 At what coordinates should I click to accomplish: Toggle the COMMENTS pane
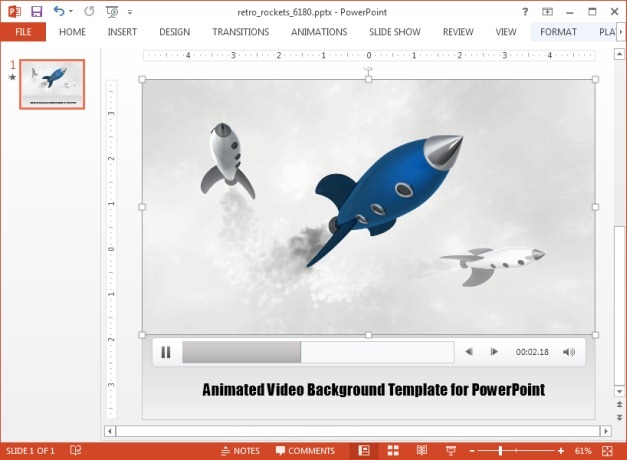(305, 451)
